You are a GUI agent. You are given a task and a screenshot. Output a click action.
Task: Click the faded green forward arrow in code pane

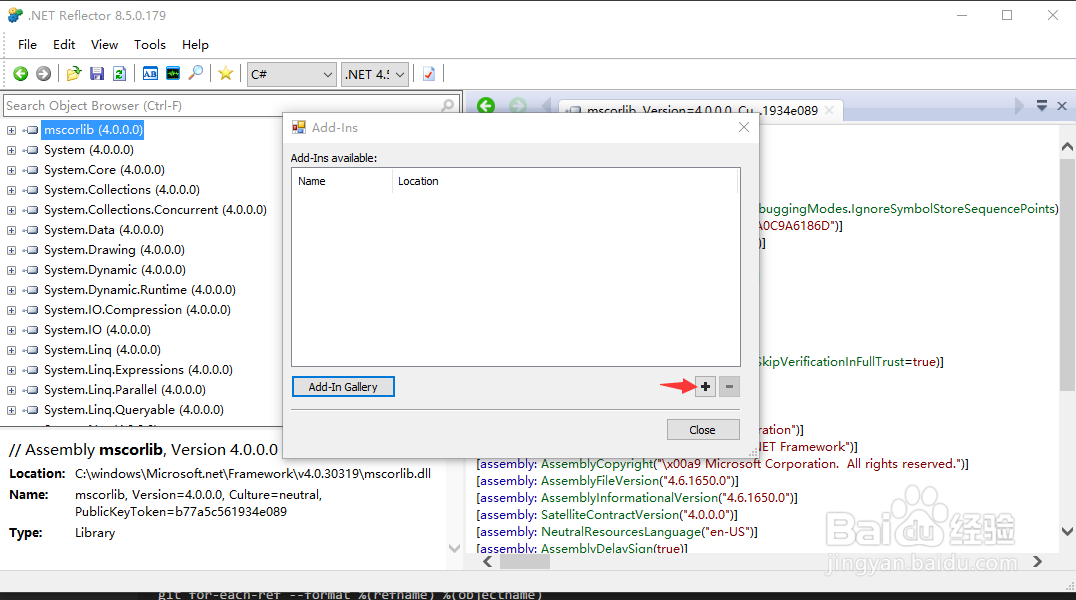(x=518, y=106)
